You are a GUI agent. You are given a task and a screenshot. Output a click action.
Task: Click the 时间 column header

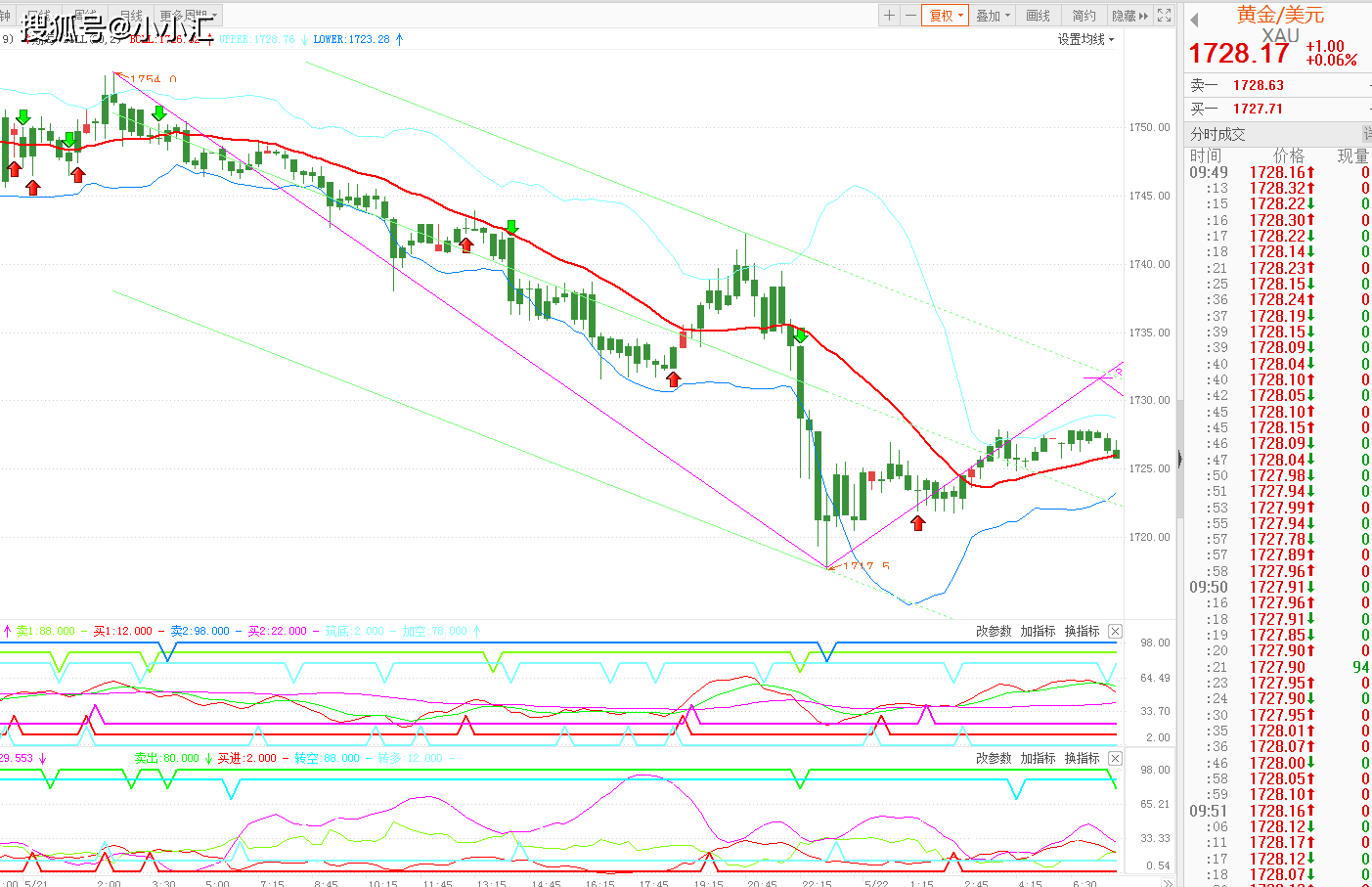pos(1206,155)
